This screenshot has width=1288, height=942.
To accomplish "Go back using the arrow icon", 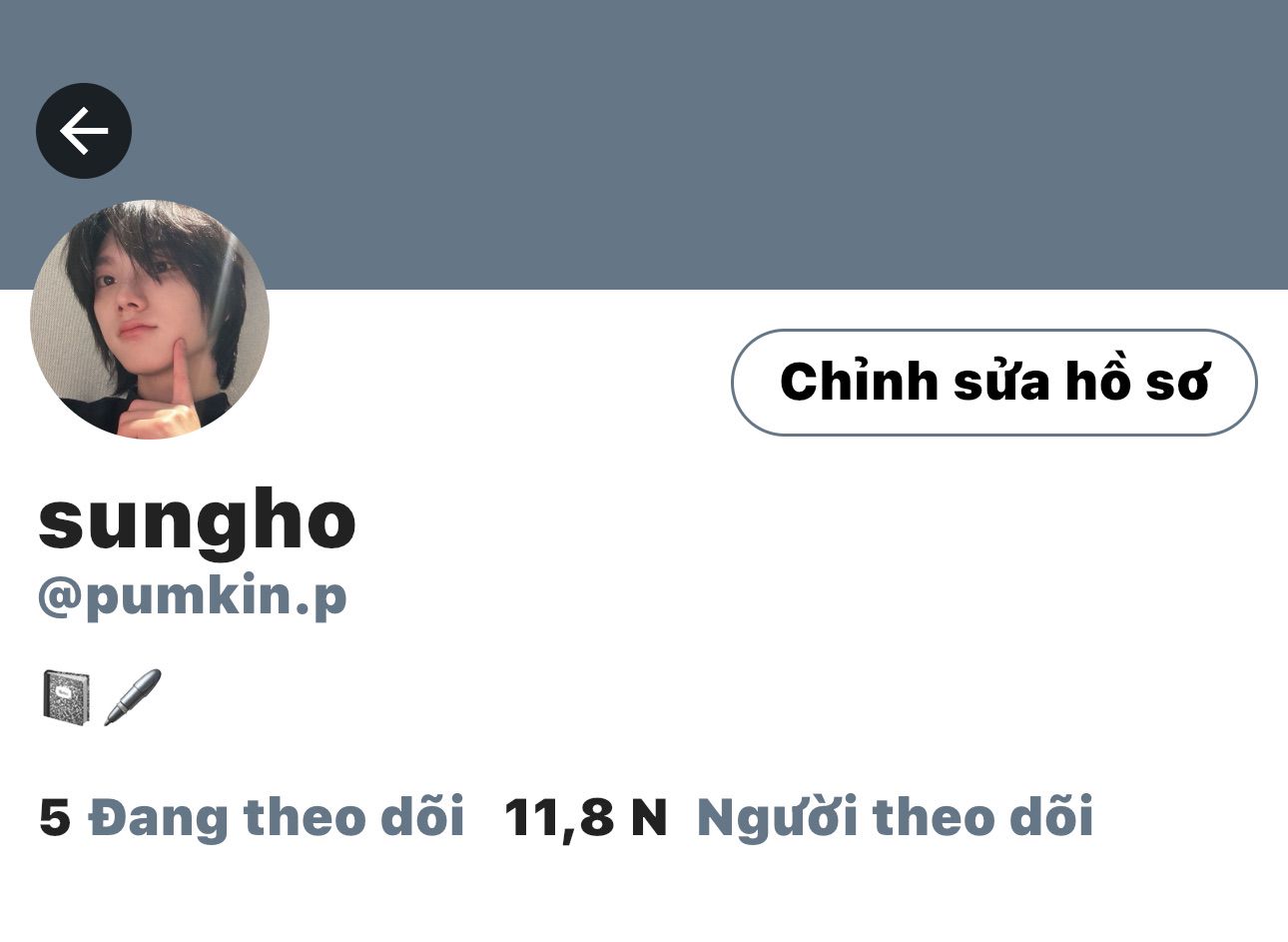I will click(x=84, y=131).
